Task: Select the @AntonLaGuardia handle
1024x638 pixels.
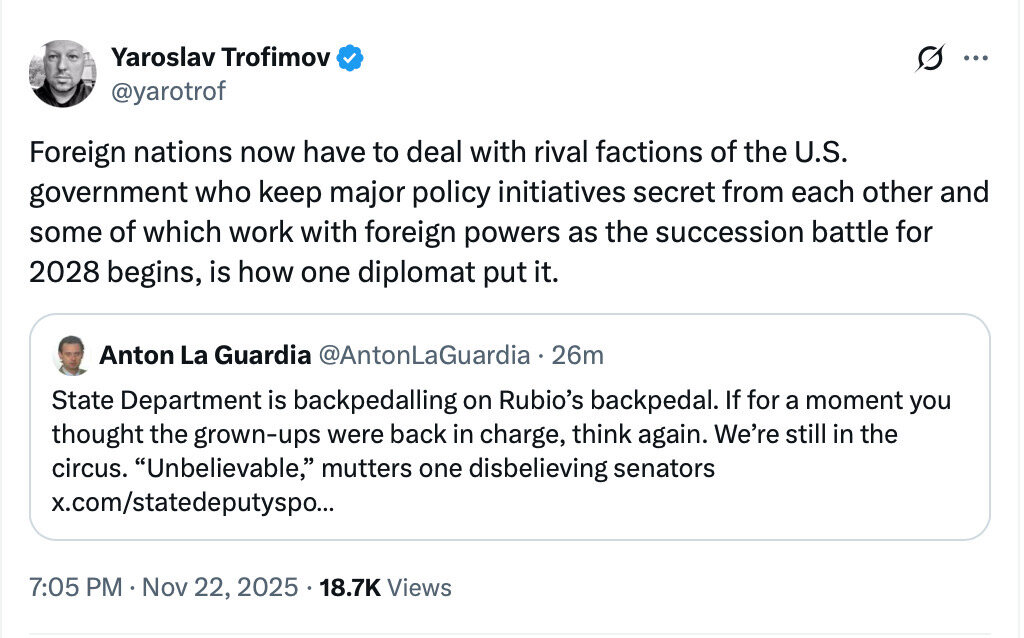Action: [x=423, y=355]
